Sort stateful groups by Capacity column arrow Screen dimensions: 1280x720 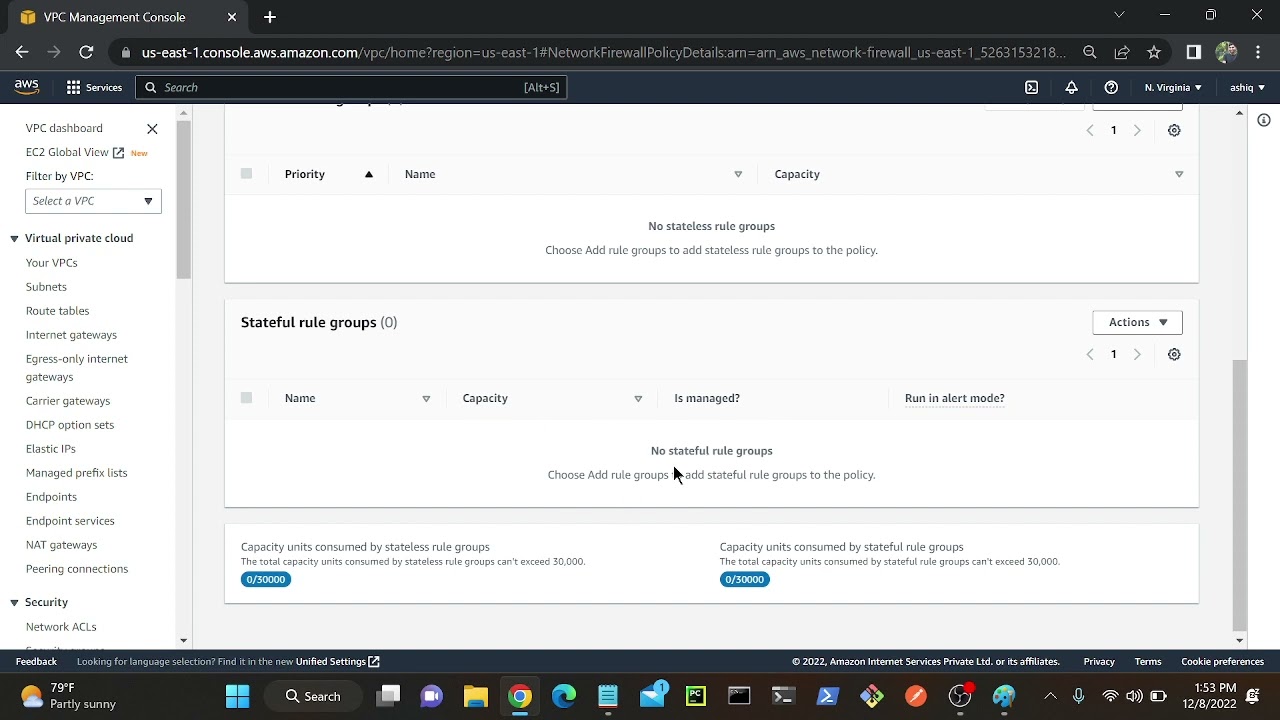(x=638, y=398)
